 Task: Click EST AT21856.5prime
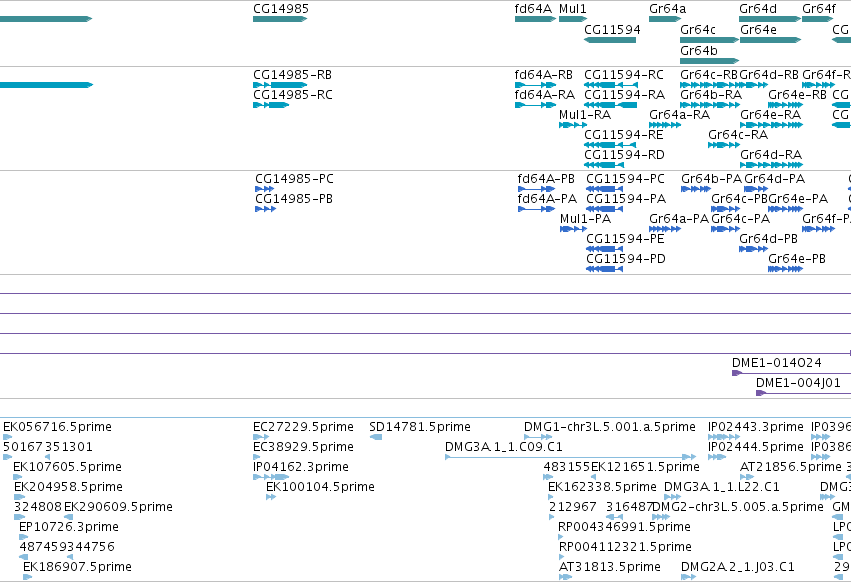[747, 477]
